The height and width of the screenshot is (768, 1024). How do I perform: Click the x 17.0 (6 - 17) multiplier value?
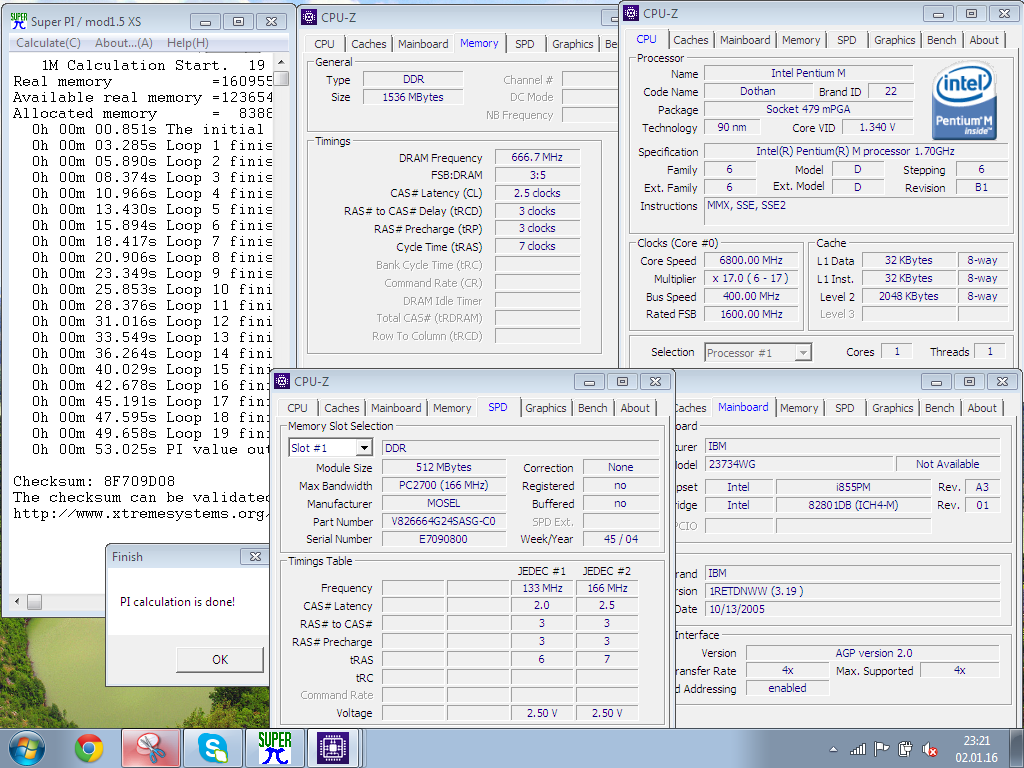751,278
